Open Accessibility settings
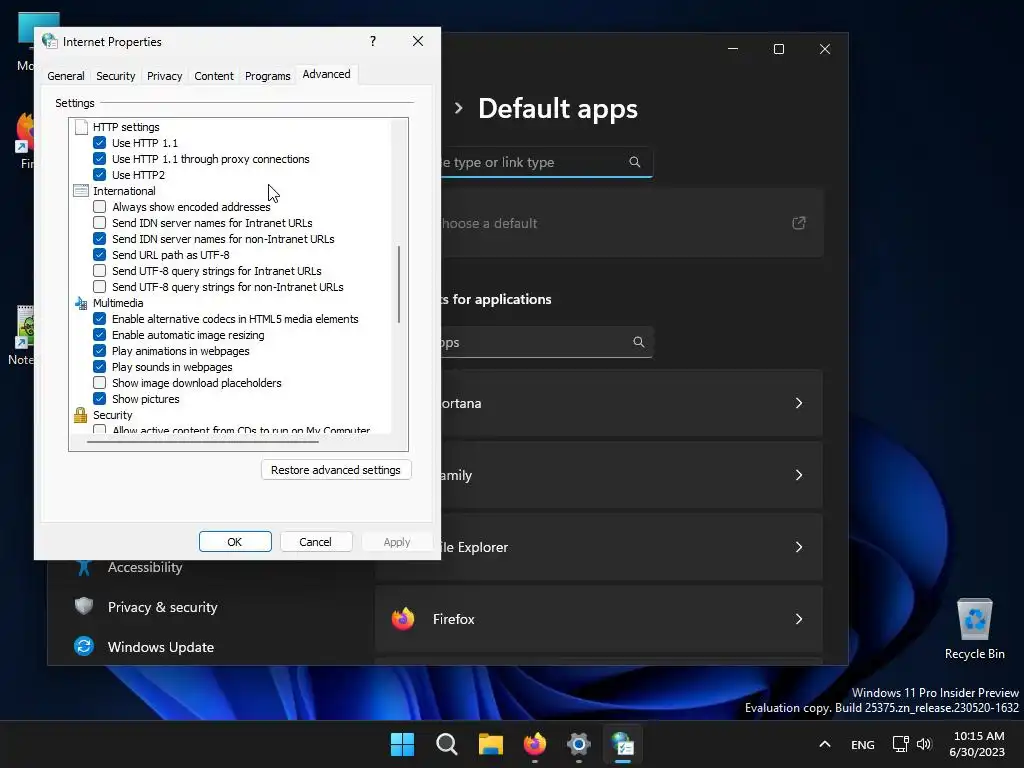Screen dimensions: 1024x768 click(145, 568)
